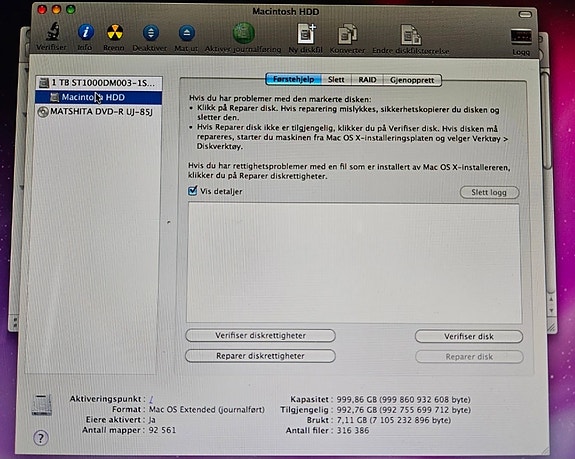
Task: Click the Mat ut eject icon
Action: (x=187, y=33)
